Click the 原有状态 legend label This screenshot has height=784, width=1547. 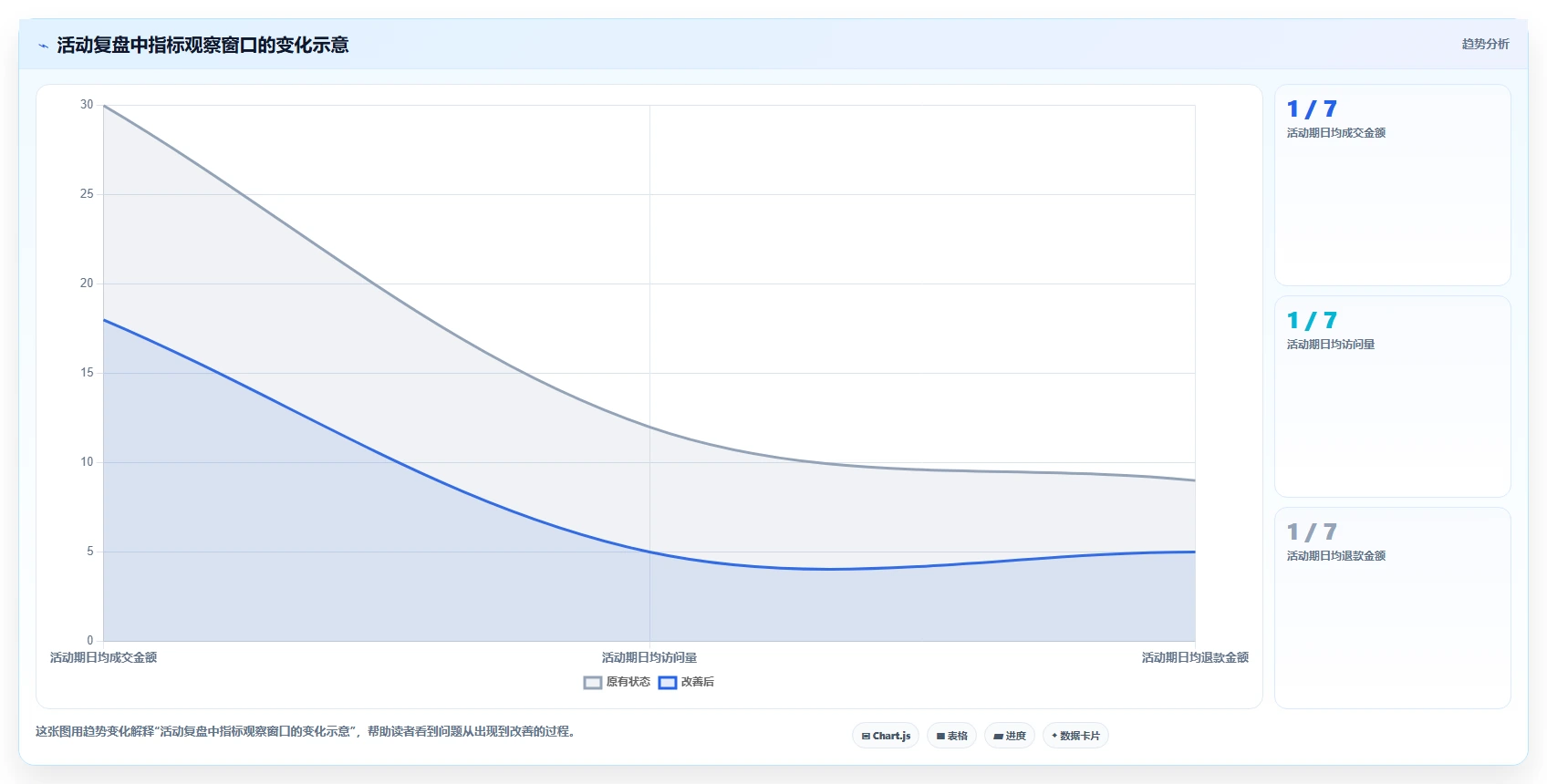point(628,682)
